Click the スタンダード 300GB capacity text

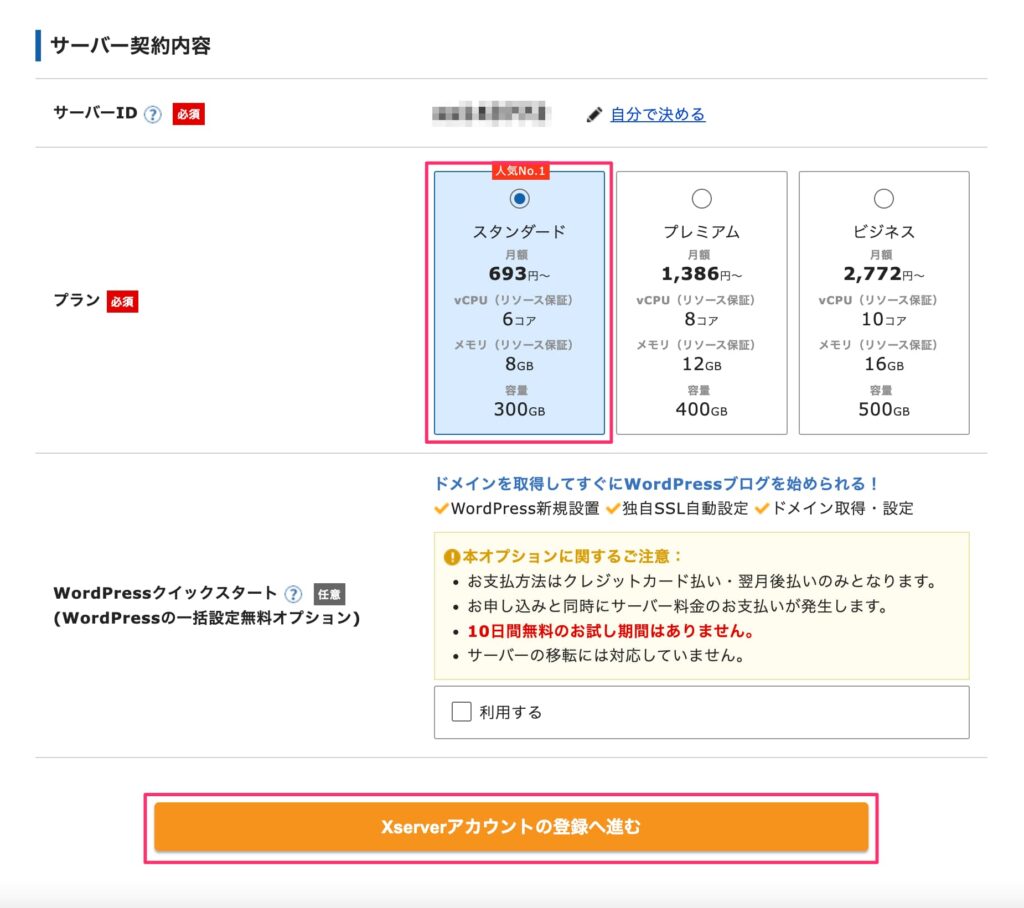(x=519, y=410)
